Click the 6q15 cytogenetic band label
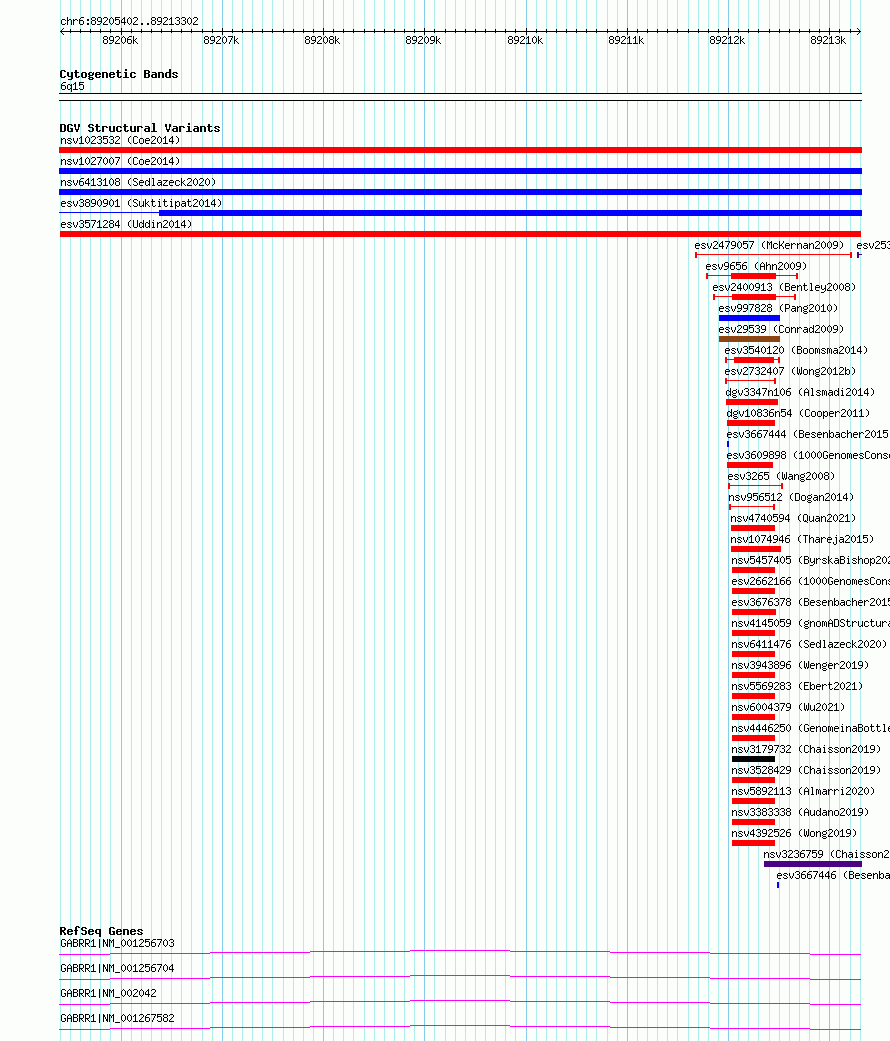Screen dimensions: 890x1041 point(72,86)
